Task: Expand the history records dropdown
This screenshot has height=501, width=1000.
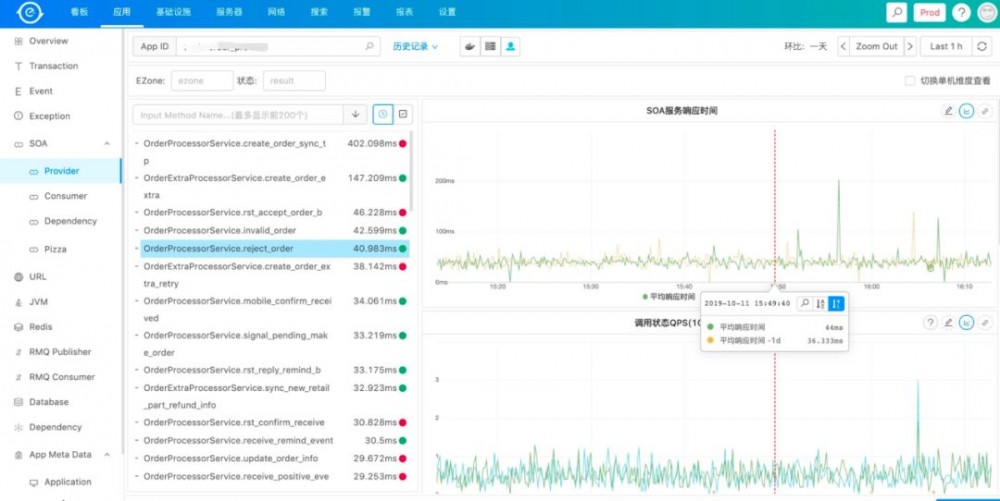Action: coord(415,47)
